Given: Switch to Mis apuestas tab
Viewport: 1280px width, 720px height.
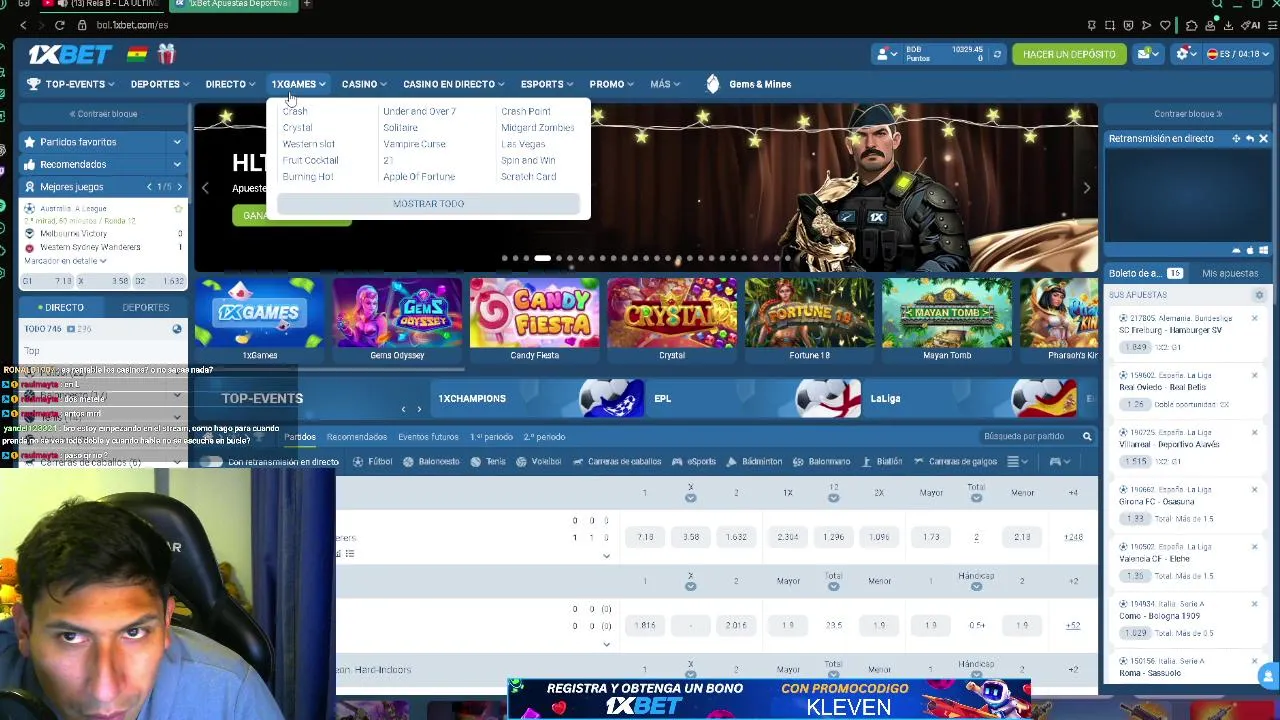Looking at the screenshot, I should click(1230, 273).
